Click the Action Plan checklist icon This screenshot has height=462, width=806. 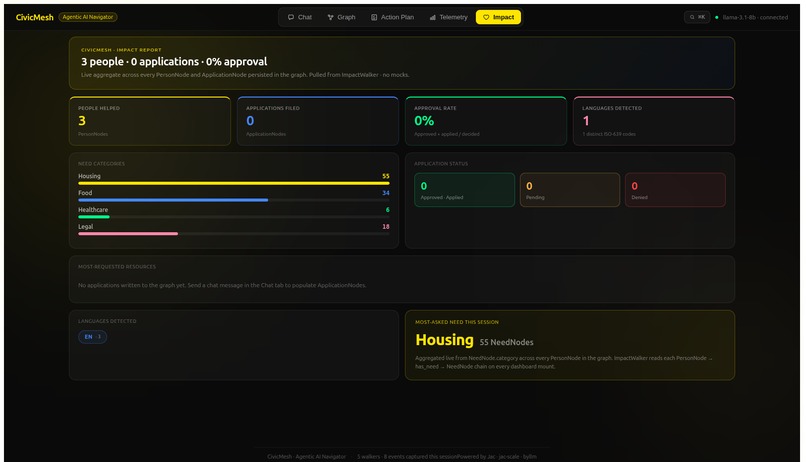[x=374, y=17]
